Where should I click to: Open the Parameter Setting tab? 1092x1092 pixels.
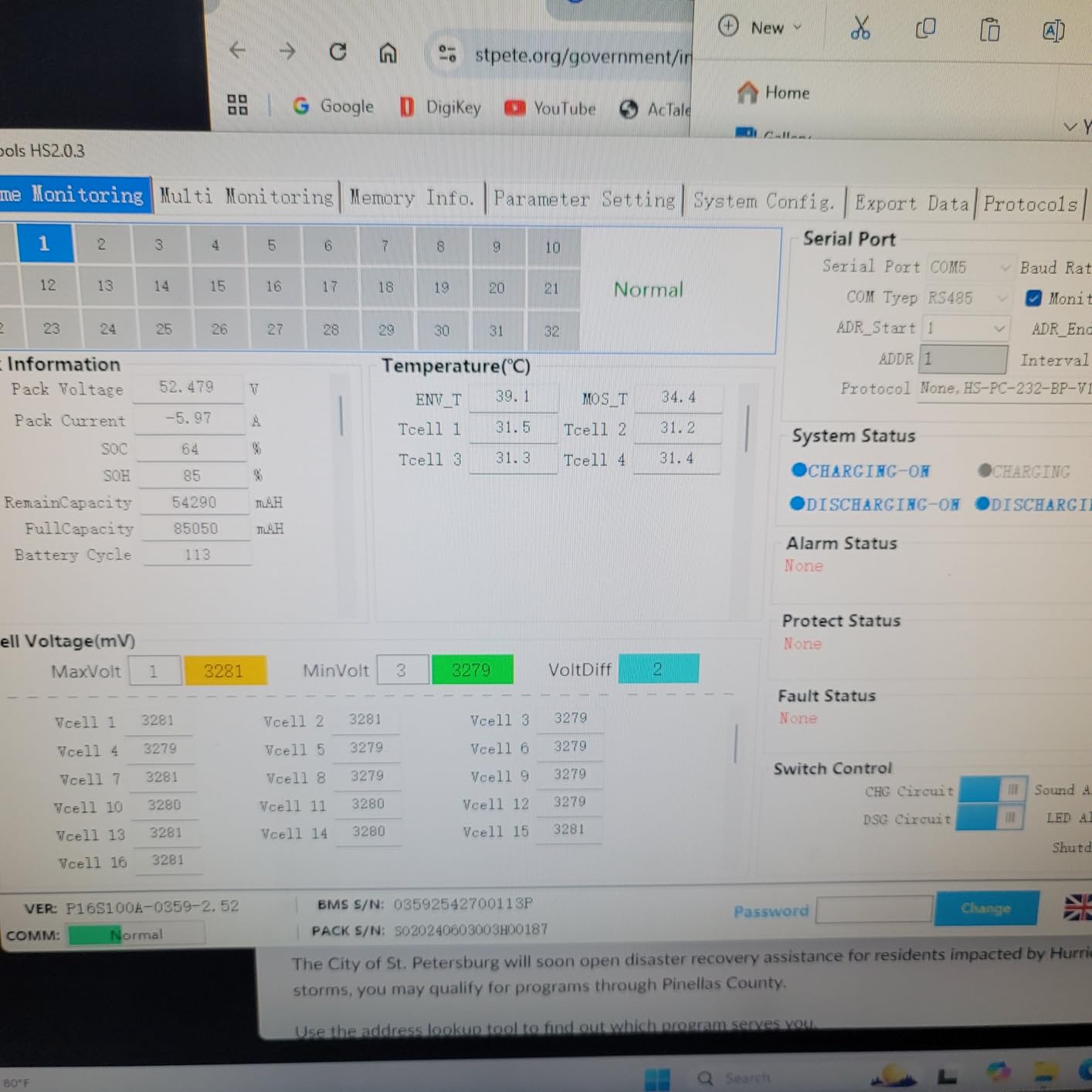(x=585, y=199)
